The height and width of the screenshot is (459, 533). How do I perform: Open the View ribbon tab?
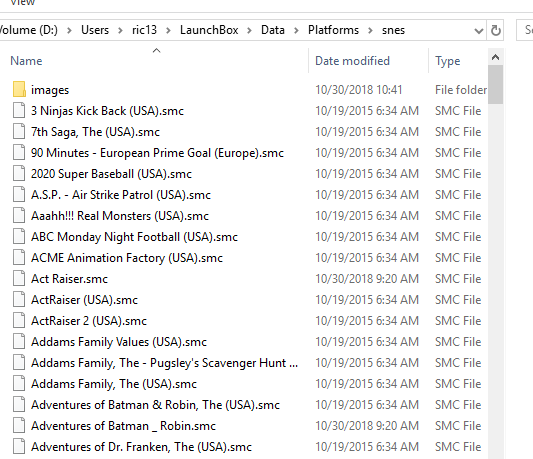pos(22,3)
